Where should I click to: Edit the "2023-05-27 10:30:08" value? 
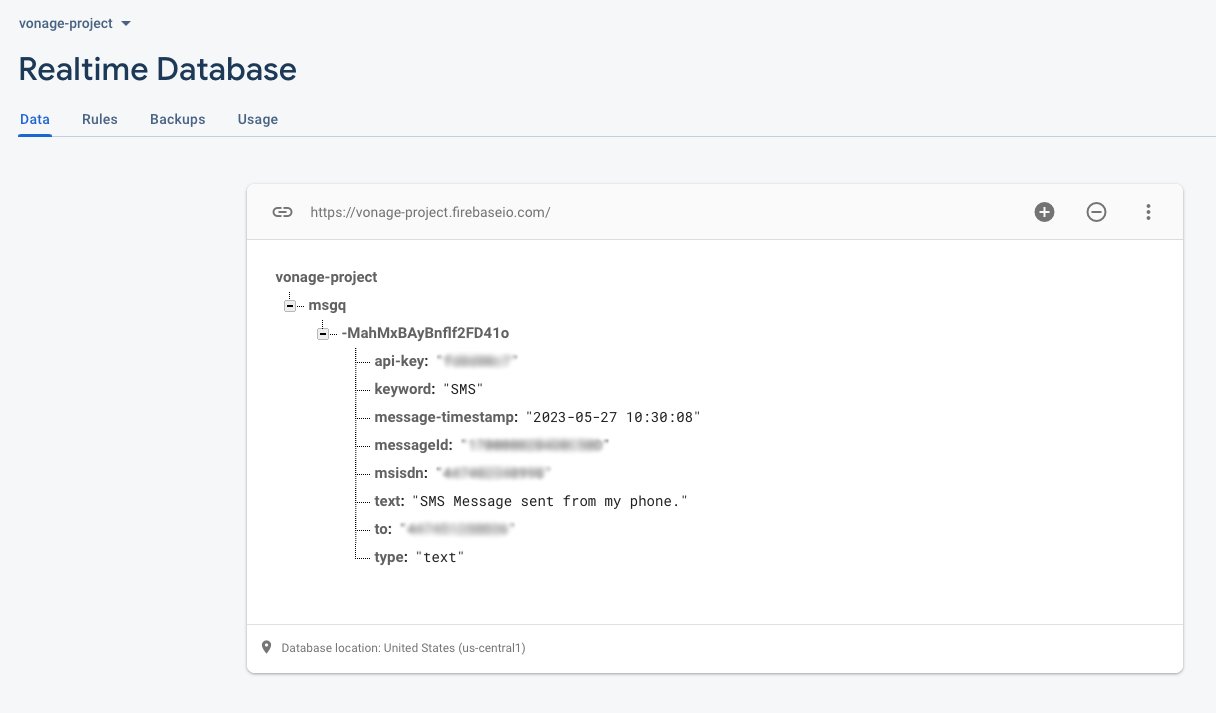[x=613, y=417]
